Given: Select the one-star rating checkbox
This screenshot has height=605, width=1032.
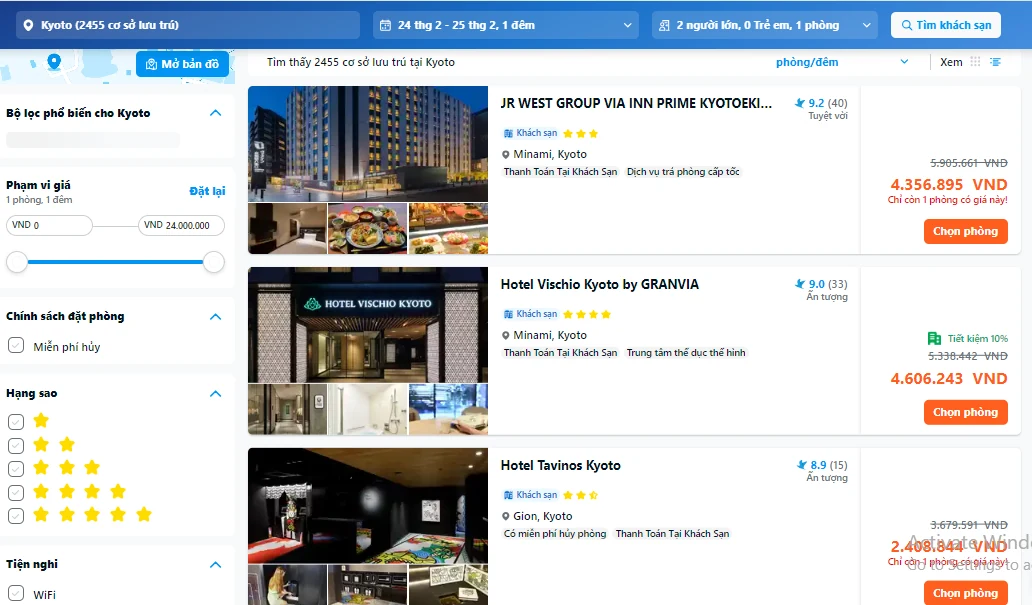Looking at the screenshot, I should pyautogui.click(x=16, y=421).
